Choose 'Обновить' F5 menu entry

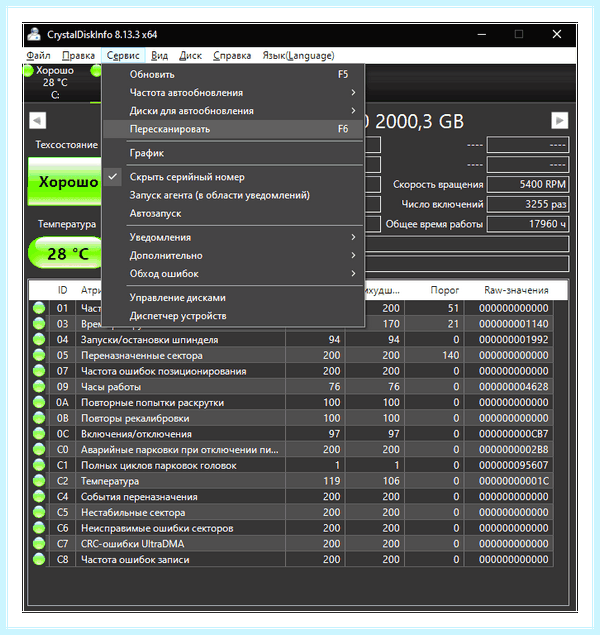click(x=233, y=75)
